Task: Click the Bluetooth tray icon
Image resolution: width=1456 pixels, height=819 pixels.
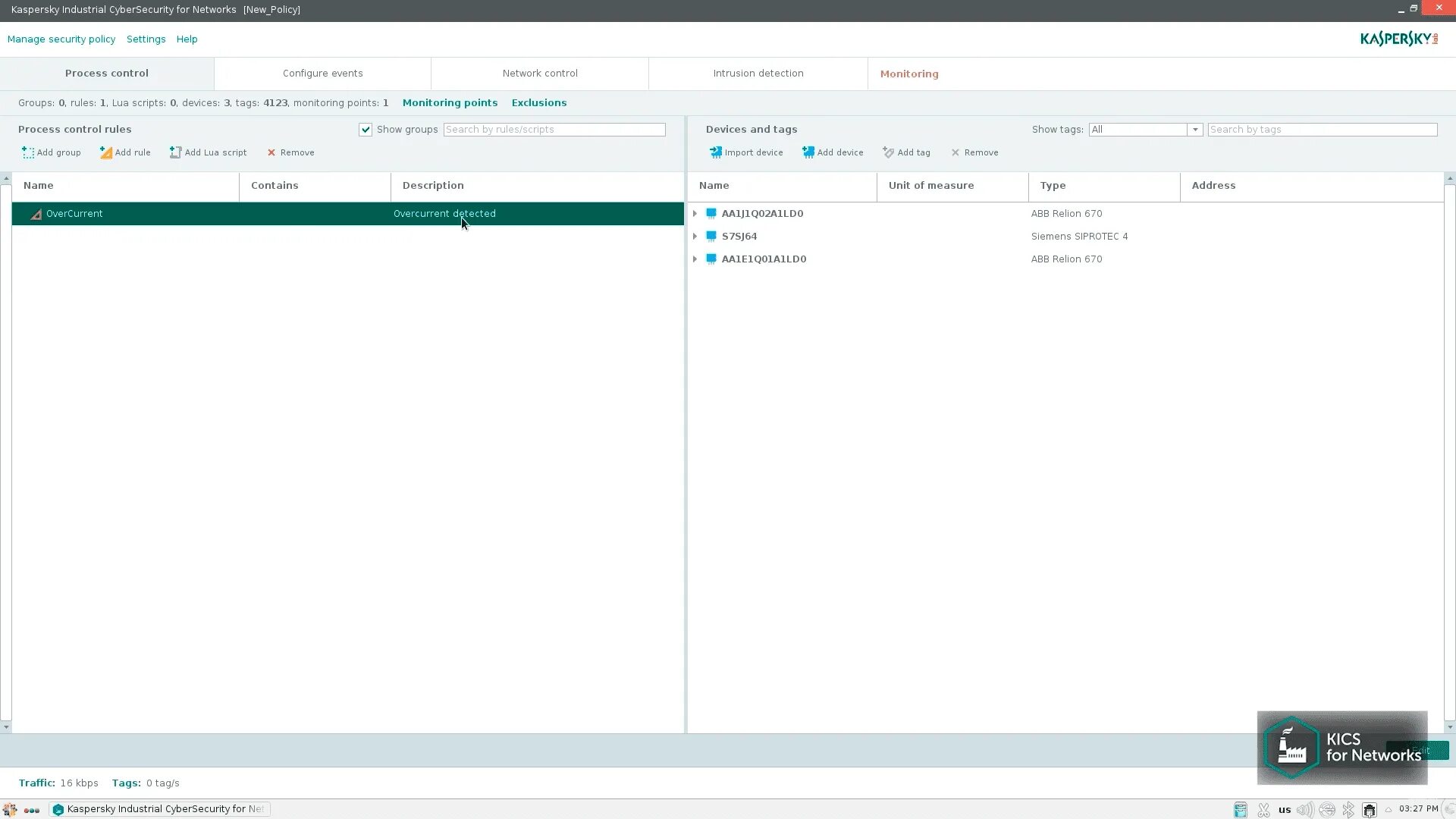Action: (x=1348, y=810)
